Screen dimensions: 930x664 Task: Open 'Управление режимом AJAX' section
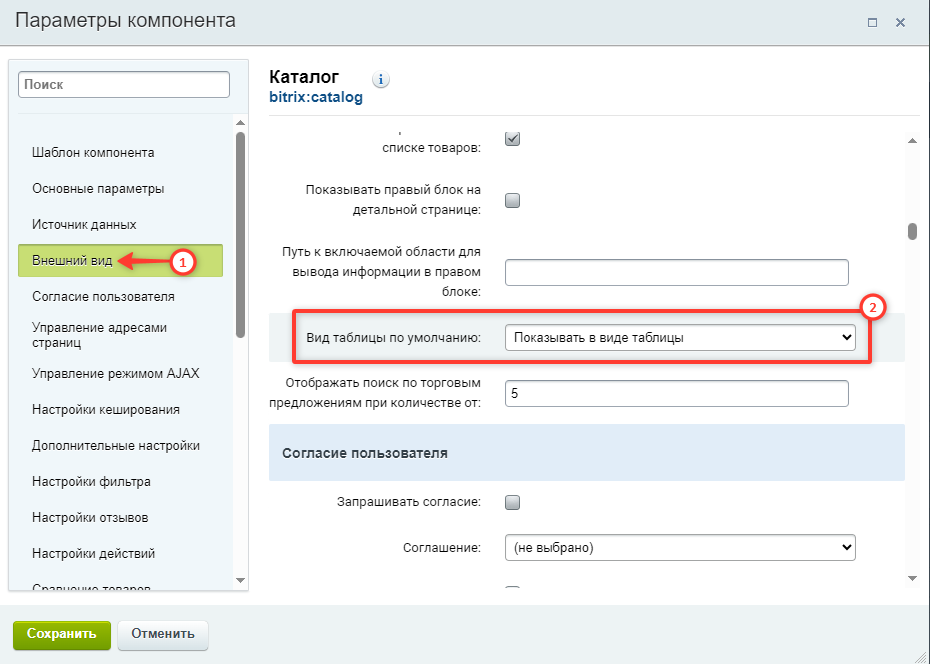116,374
